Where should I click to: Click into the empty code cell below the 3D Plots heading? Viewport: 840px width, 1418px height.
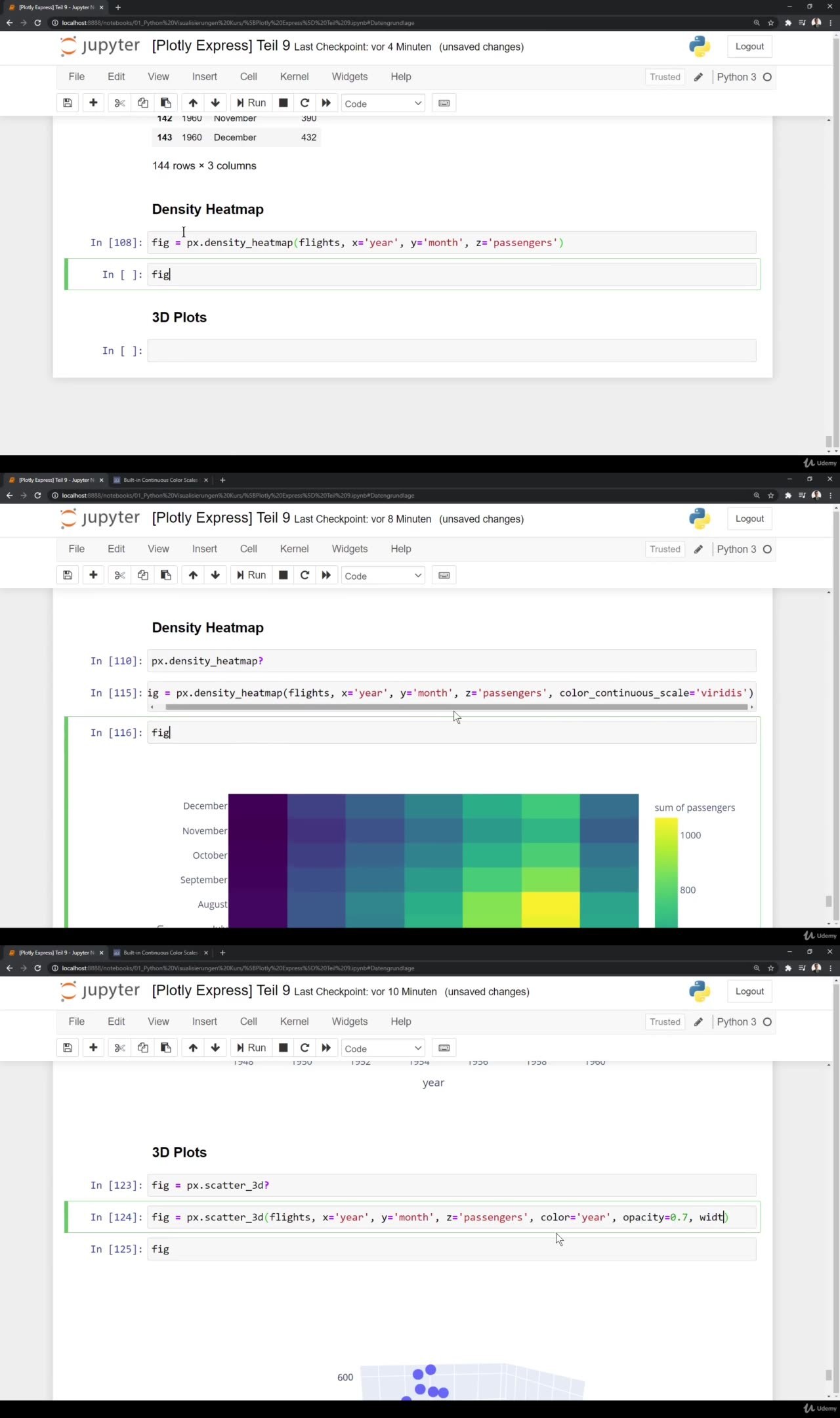pyautogui.click(x=451, y=351)
